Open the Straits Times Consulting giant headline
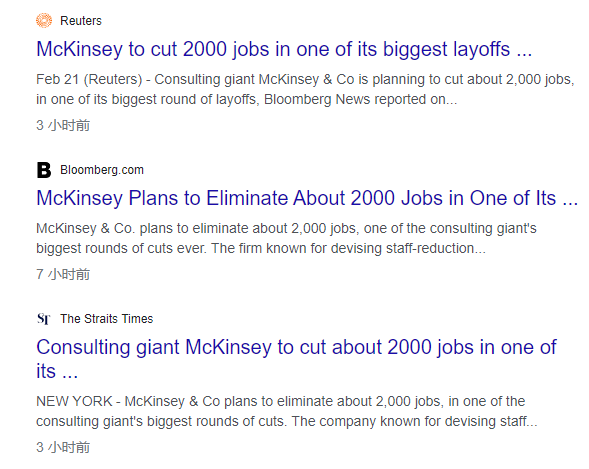 click(x=296, y=359)
